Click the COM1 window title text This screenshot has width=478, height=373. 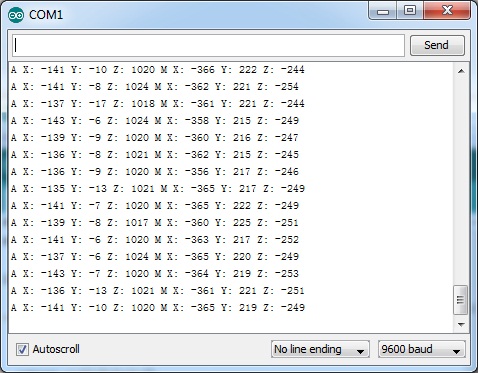point(46,15)
